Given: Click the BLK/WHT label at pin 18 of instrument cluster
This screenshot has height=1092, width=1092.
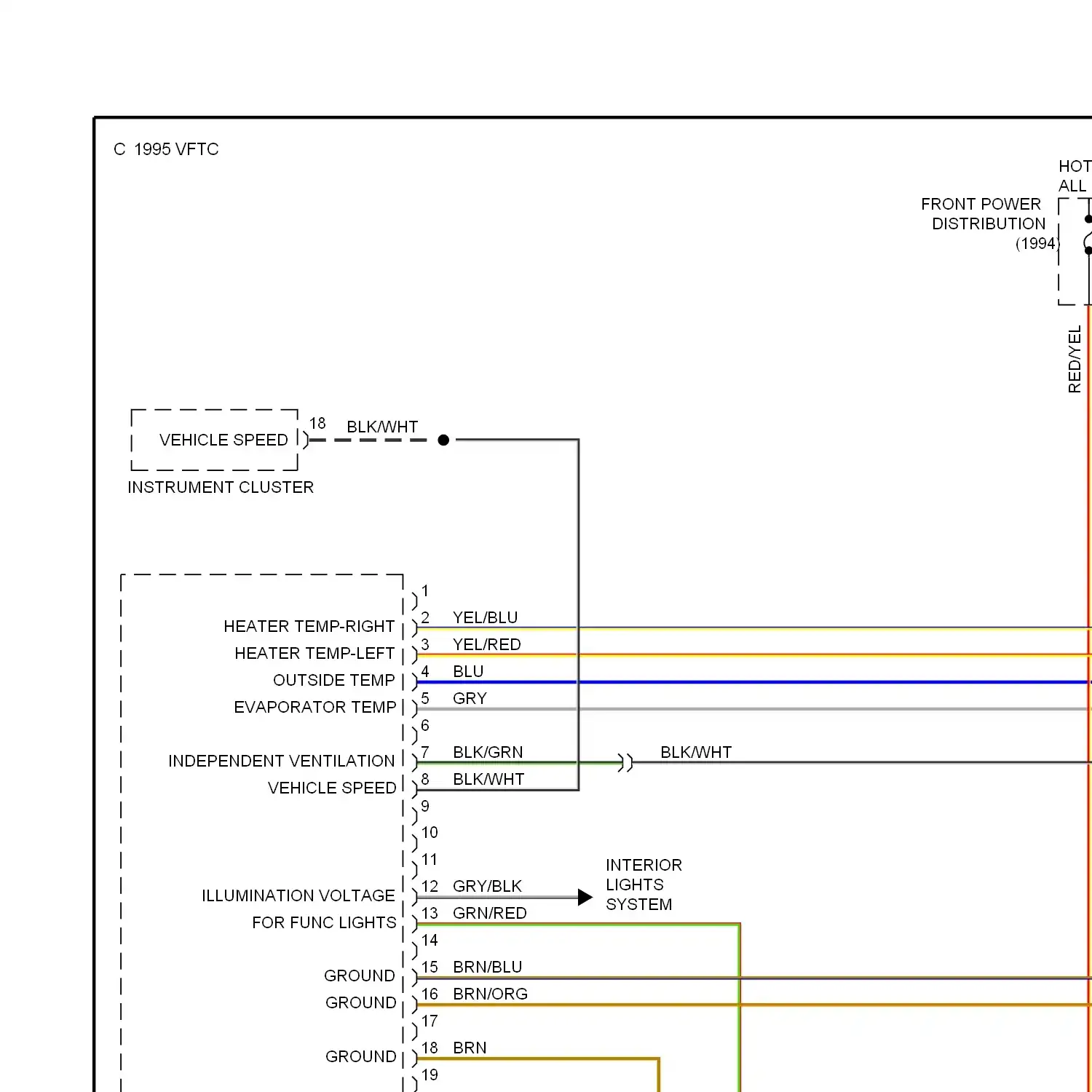Looking at the screenshot, I should (x=382, y=427).
